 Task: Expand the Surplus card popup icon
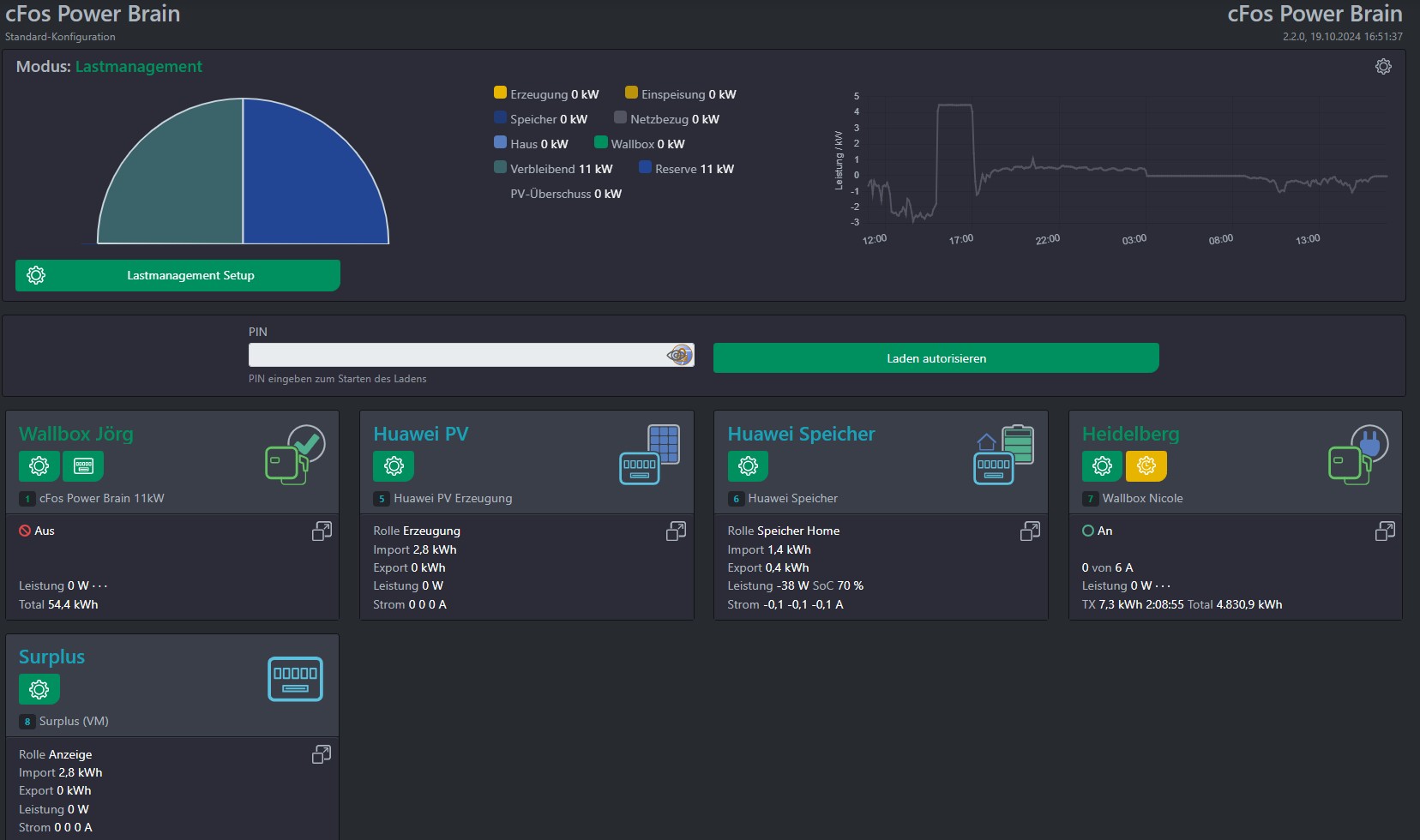tap(322, 754)
